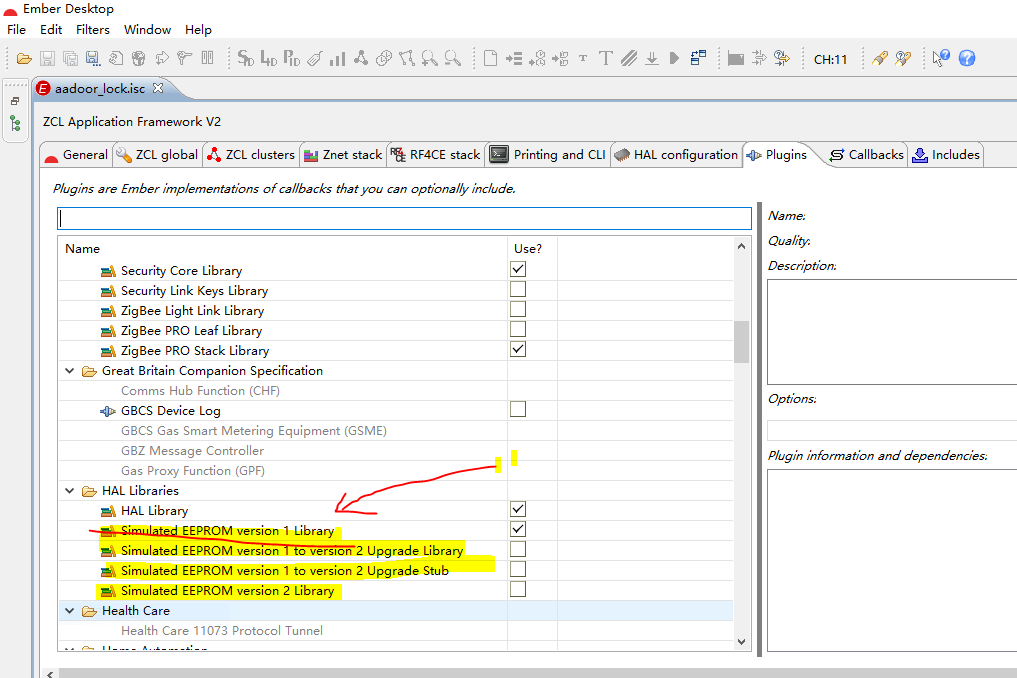Click the small T text size icon
Screen dimensions: 1017x678
(x=583, y=58)
